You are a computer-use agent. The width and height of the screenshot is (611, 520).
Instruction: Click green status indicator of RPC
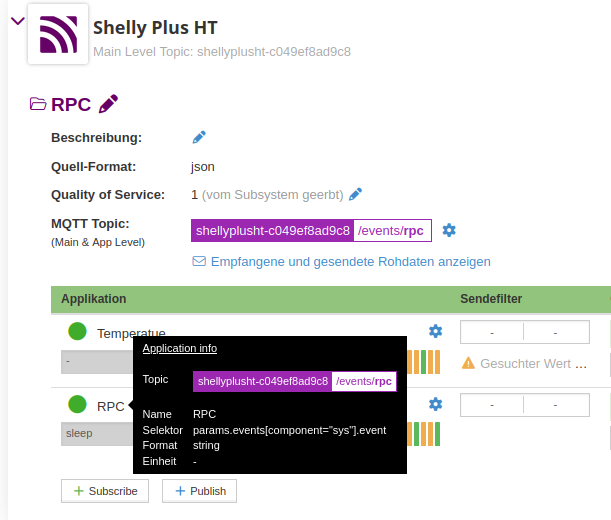[x=77, y=405]
